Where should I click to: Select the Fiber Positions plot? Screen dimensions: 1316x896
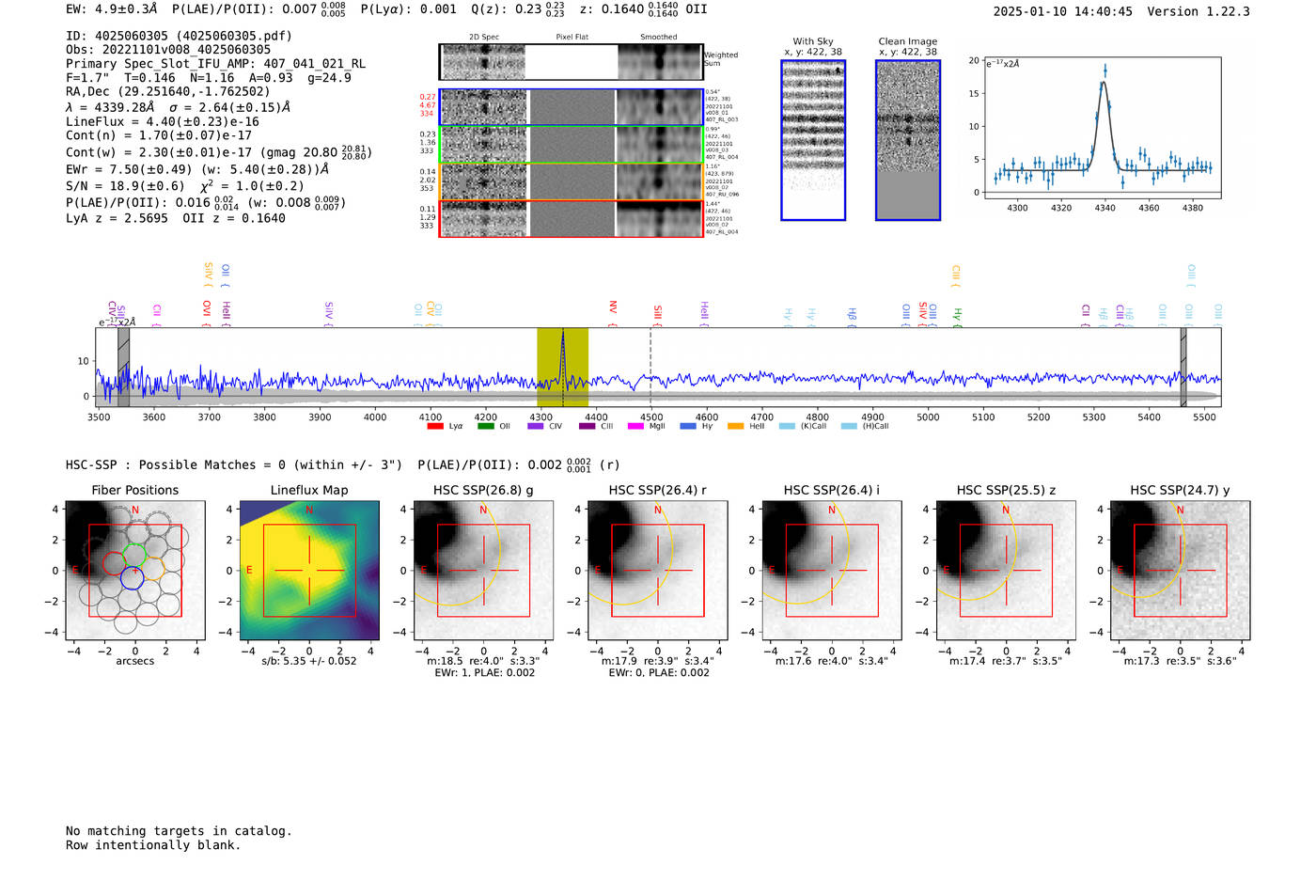tap(135, 570)
